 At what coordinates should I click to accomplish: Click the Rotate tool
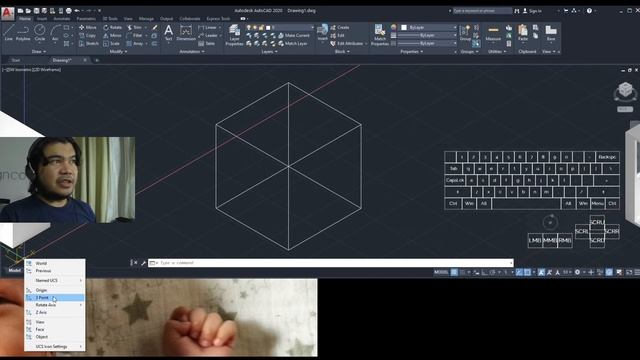112,27
